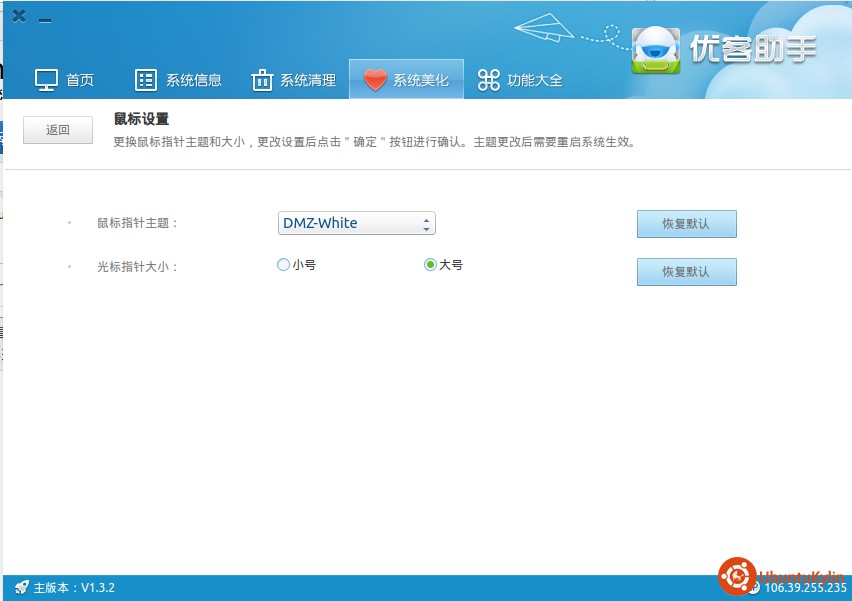Switch to the 系统美化 tab
The height and width of the screenshot is (601, 852).
coord(406,80)
